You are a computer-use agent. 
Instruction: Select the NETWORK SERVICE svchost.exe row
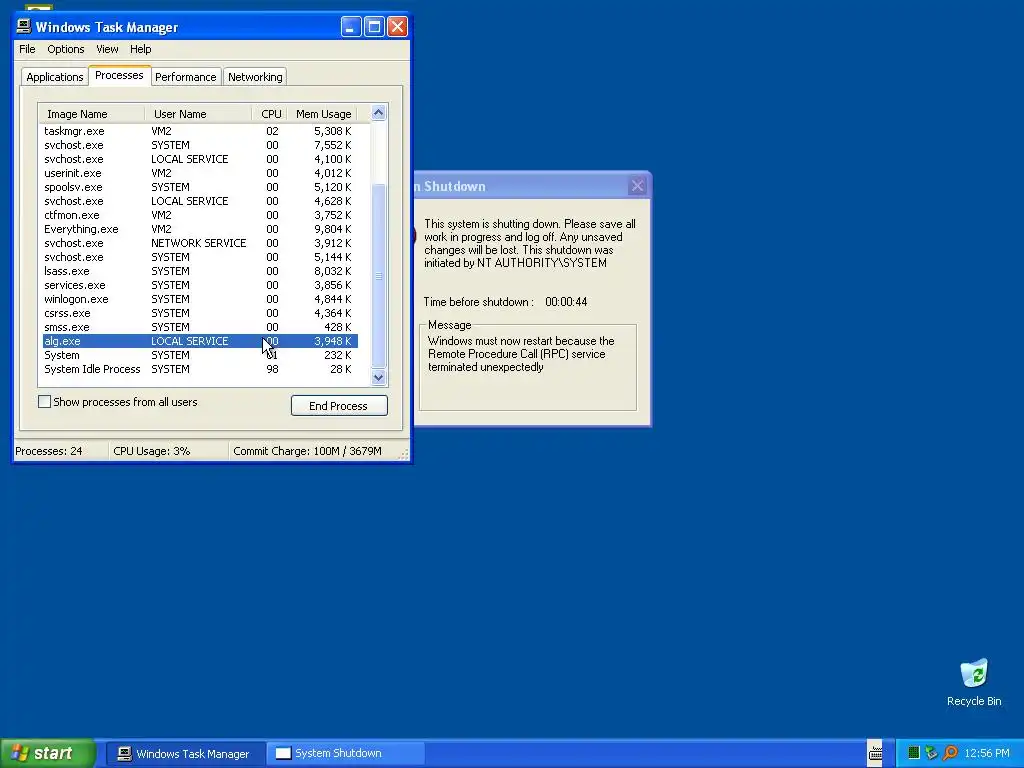200,243
